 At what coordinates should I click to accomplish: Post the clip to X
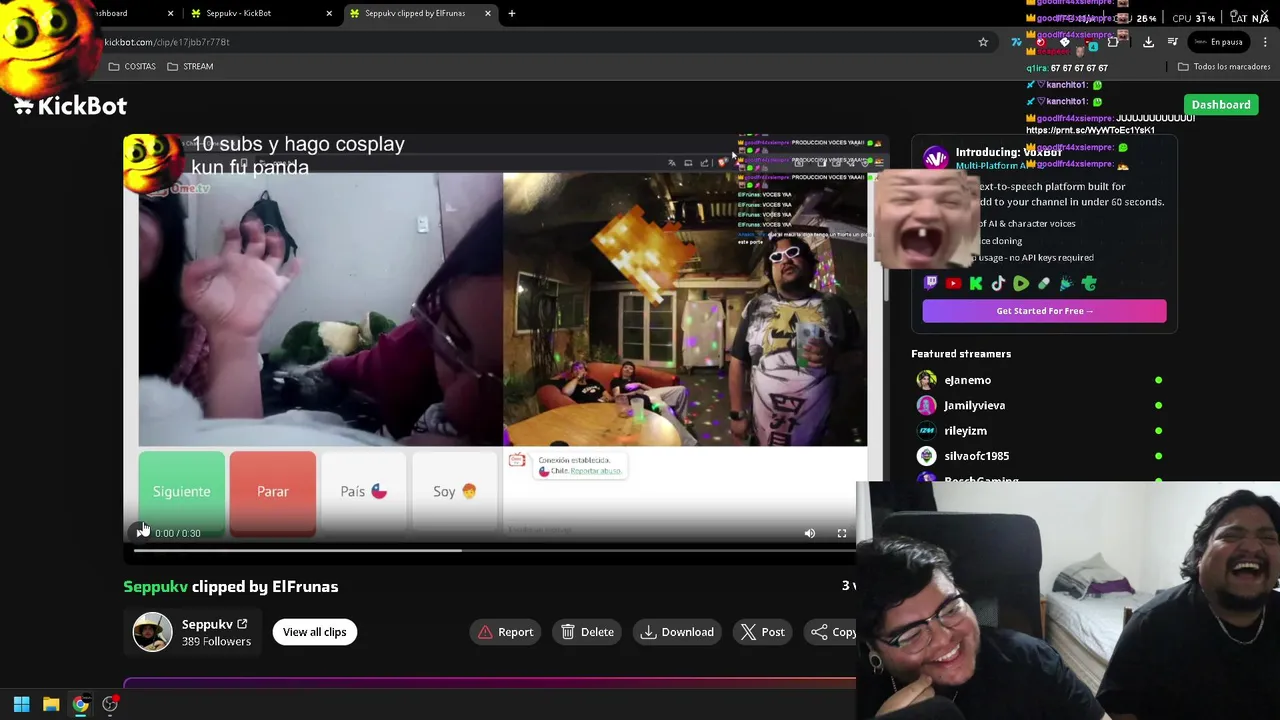coord(763,632)
